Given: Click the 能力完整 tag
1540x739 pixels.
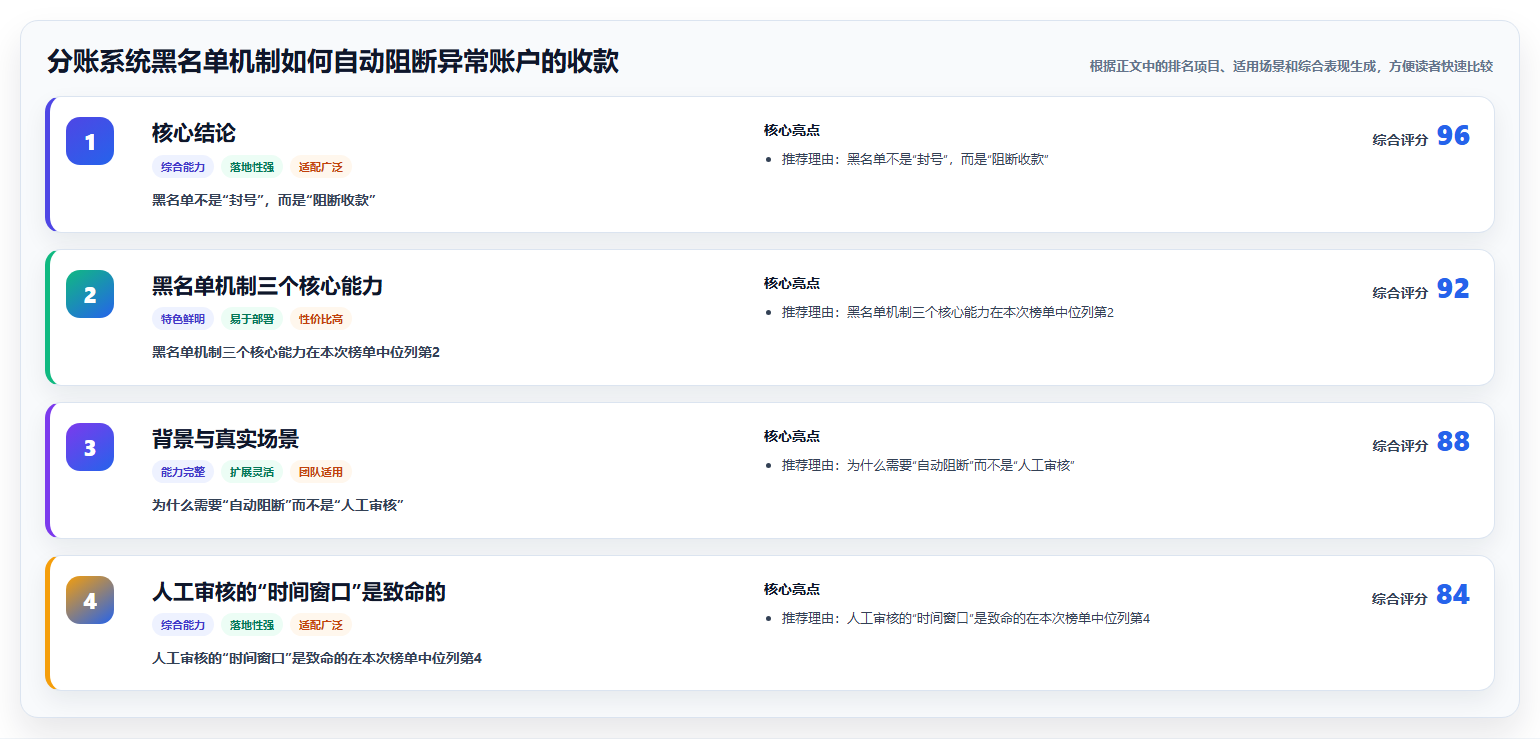Looking at the screenshot, I should pyautogui.click(x=183, y=472).
